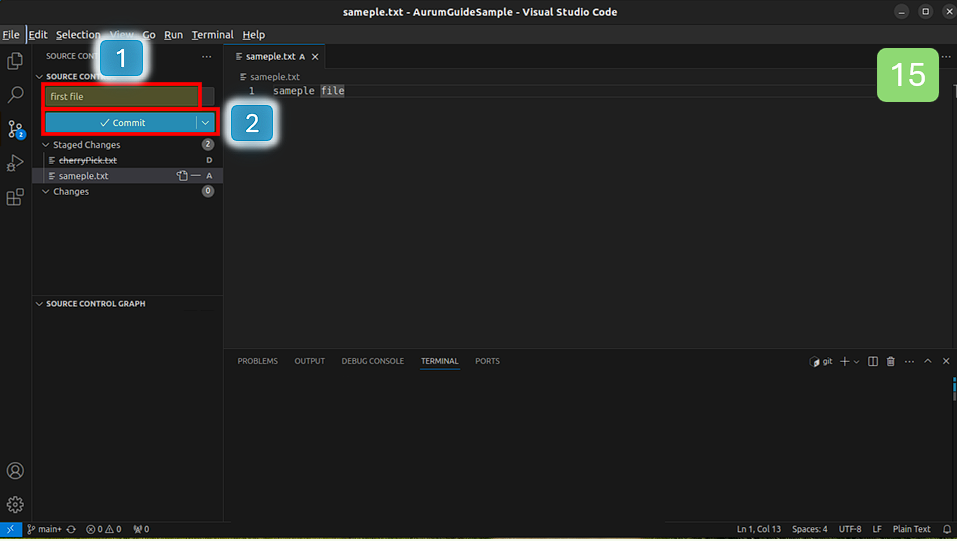The height and width of the screenshot is (541, 957).
Task: Open the Extensions view
Action: (x=15, y=197)
